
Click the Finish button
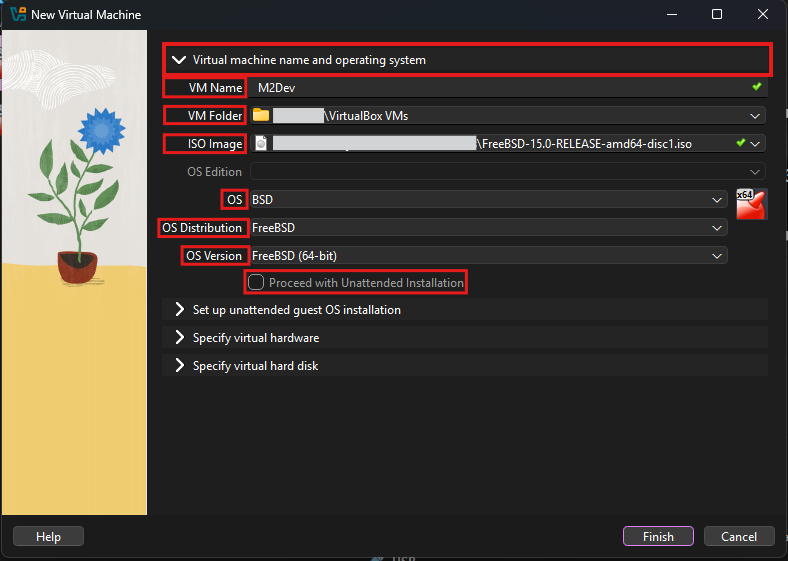click(658, 537)
